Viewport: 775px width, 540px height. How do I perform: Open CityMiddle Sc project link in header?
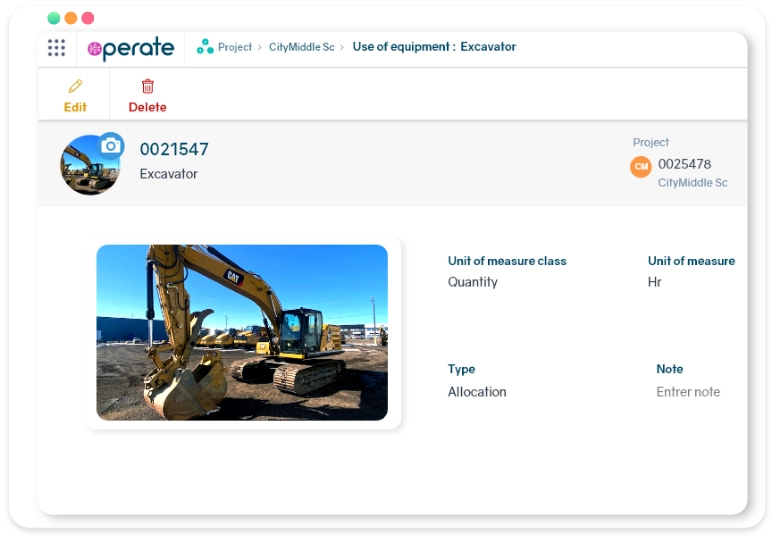[692, 183]
